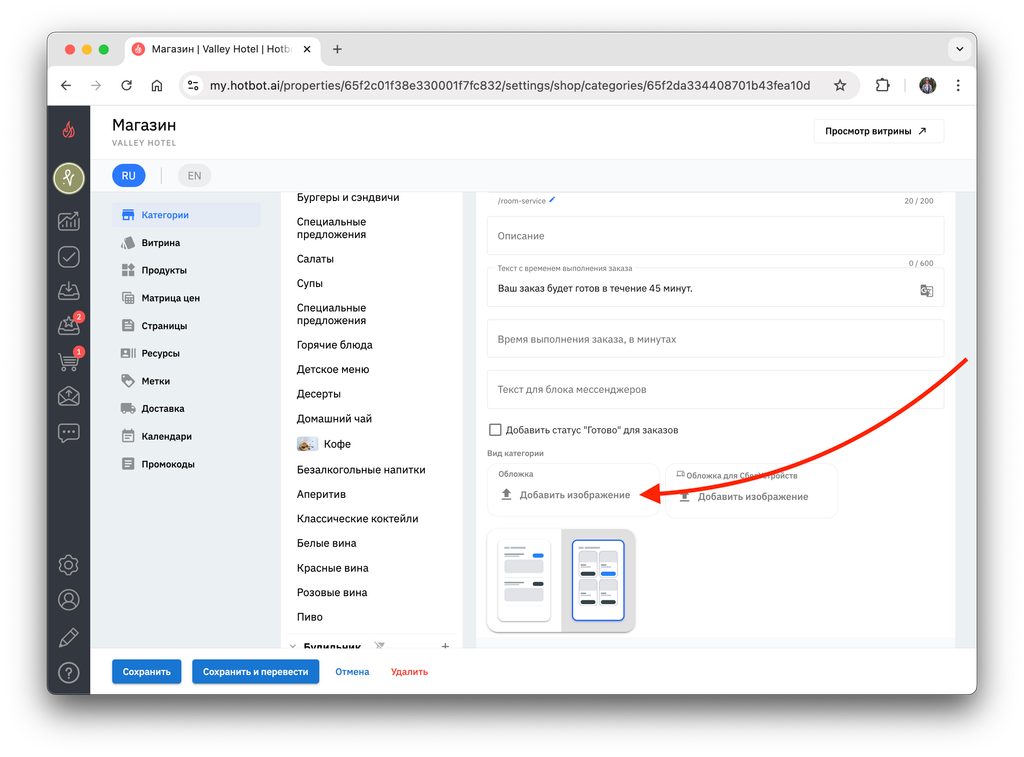
Task: Select the list layout category view
Action: (524, 580)
